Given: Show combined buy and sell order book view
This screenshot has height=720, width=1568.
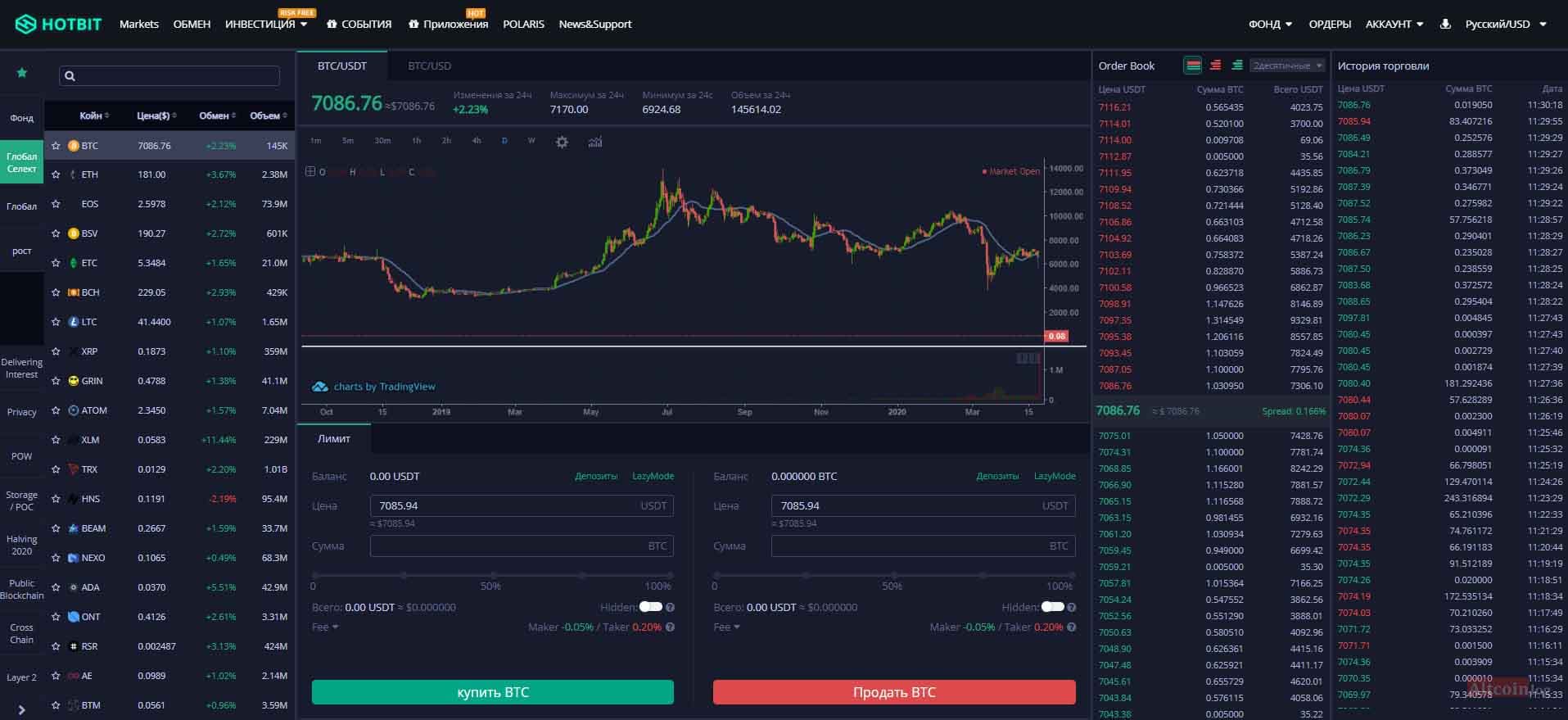Looking at the screenshot, I should 1193,66.
